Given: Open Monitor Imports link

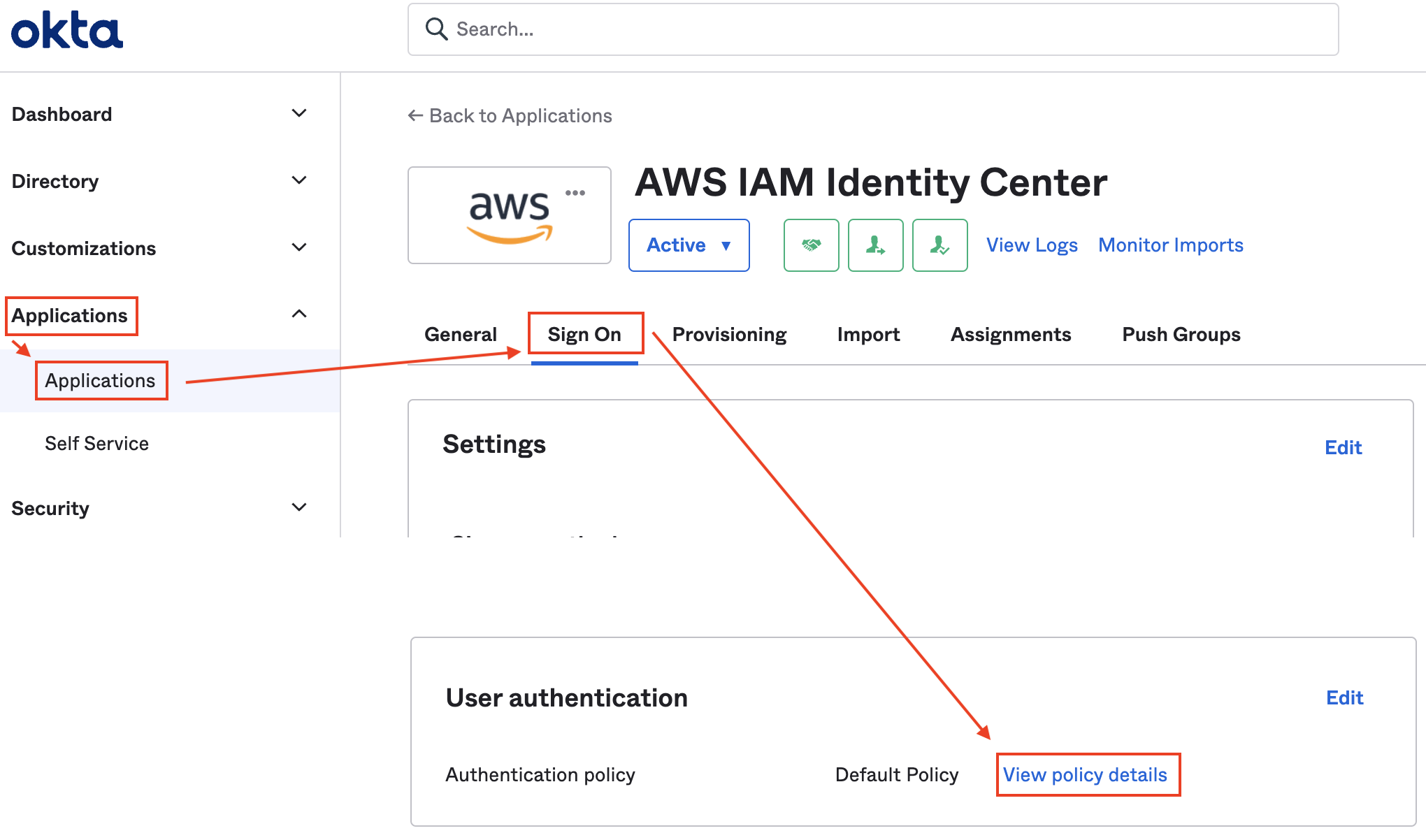Looking at the screenshot, I should [x=1171, y=245].
